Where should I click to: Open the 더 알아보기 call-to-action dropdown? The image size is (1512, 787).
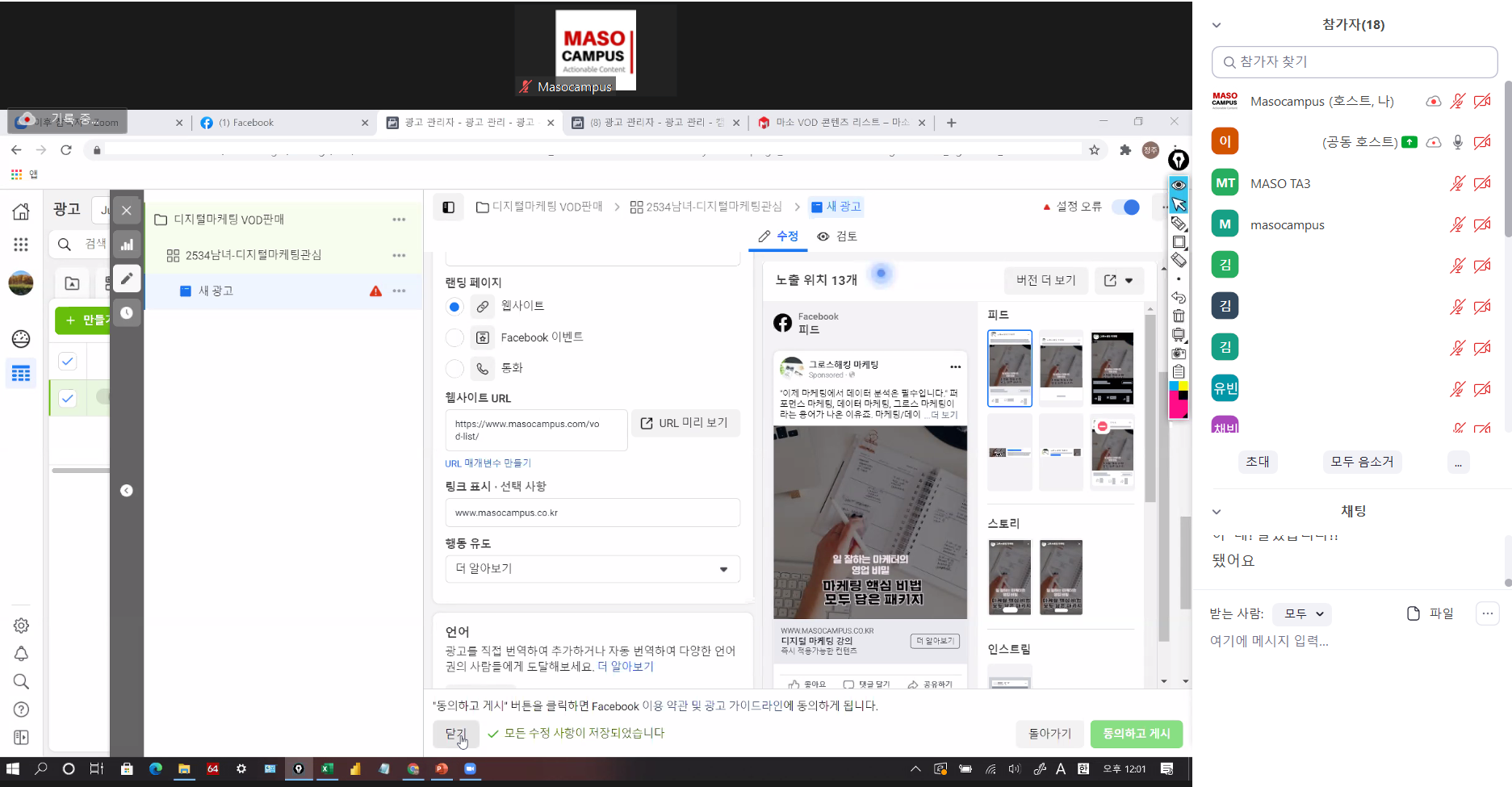tap(593, 569)
